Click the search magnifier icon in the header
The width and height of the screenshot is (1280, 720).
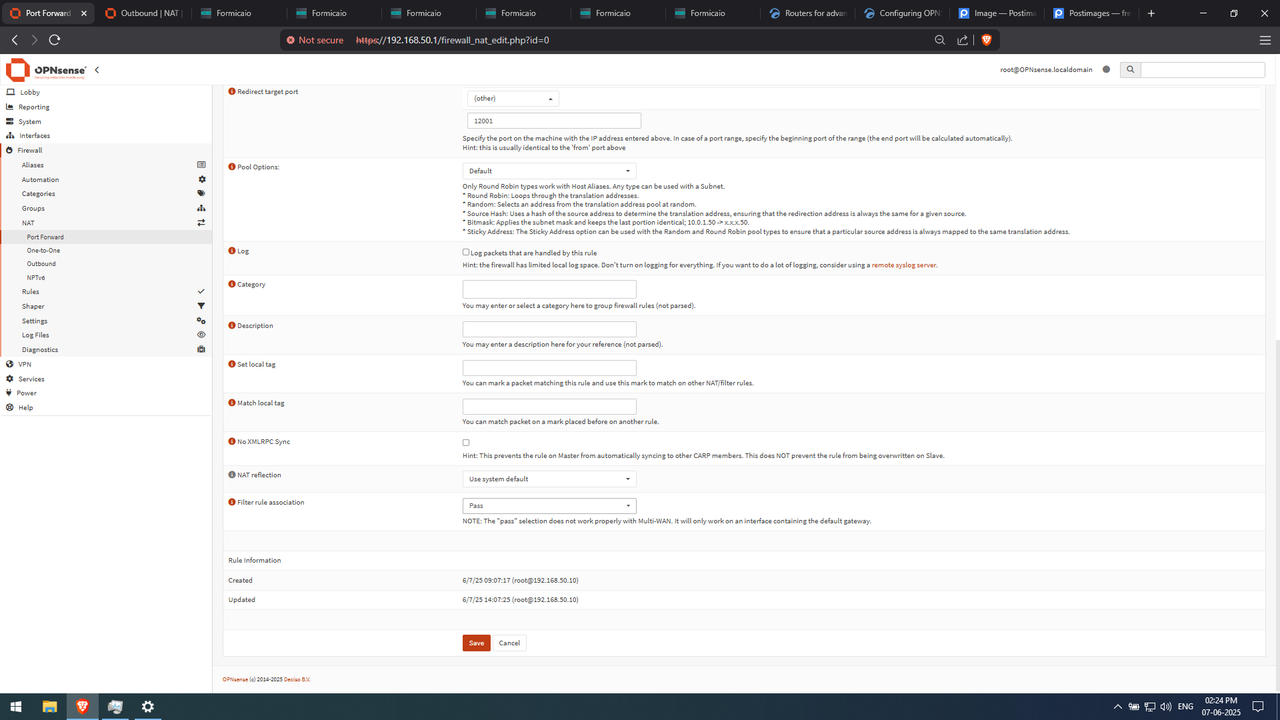[x=1129, y=70]
